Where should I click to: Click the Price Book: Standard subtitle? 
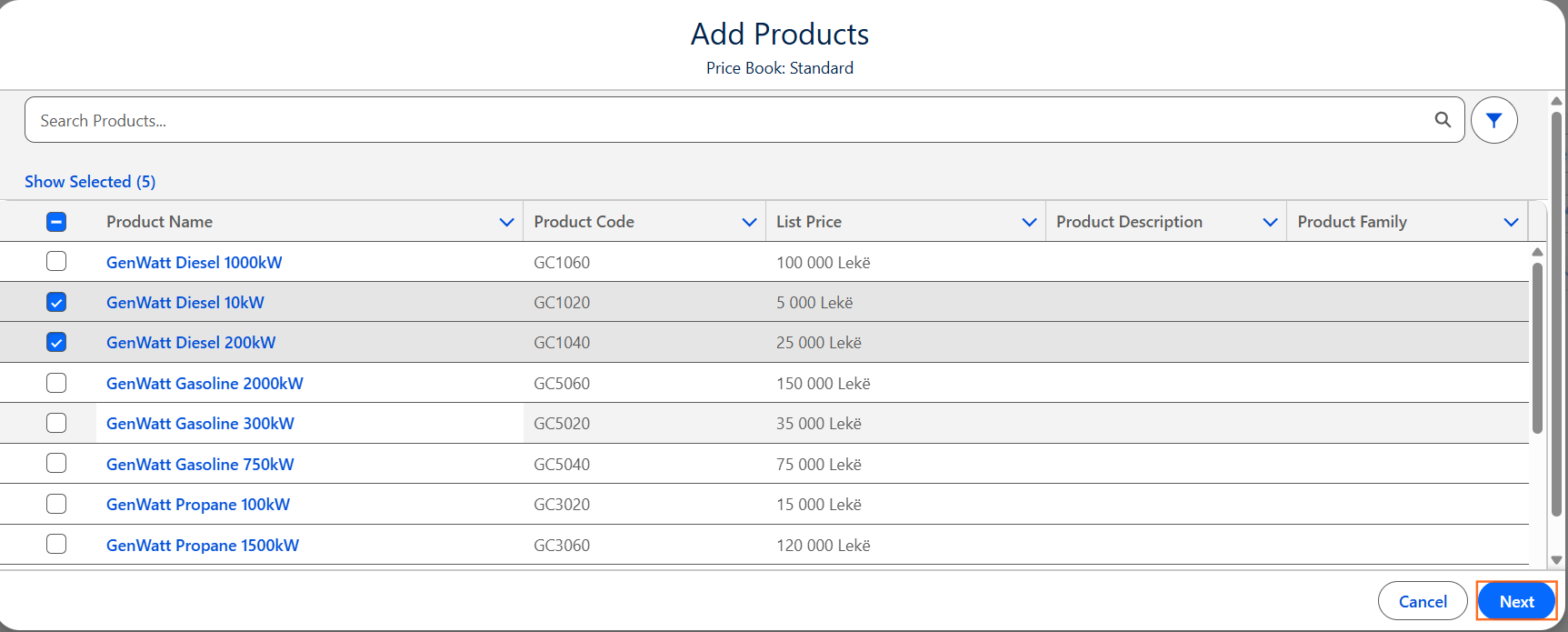click(780, 68)
